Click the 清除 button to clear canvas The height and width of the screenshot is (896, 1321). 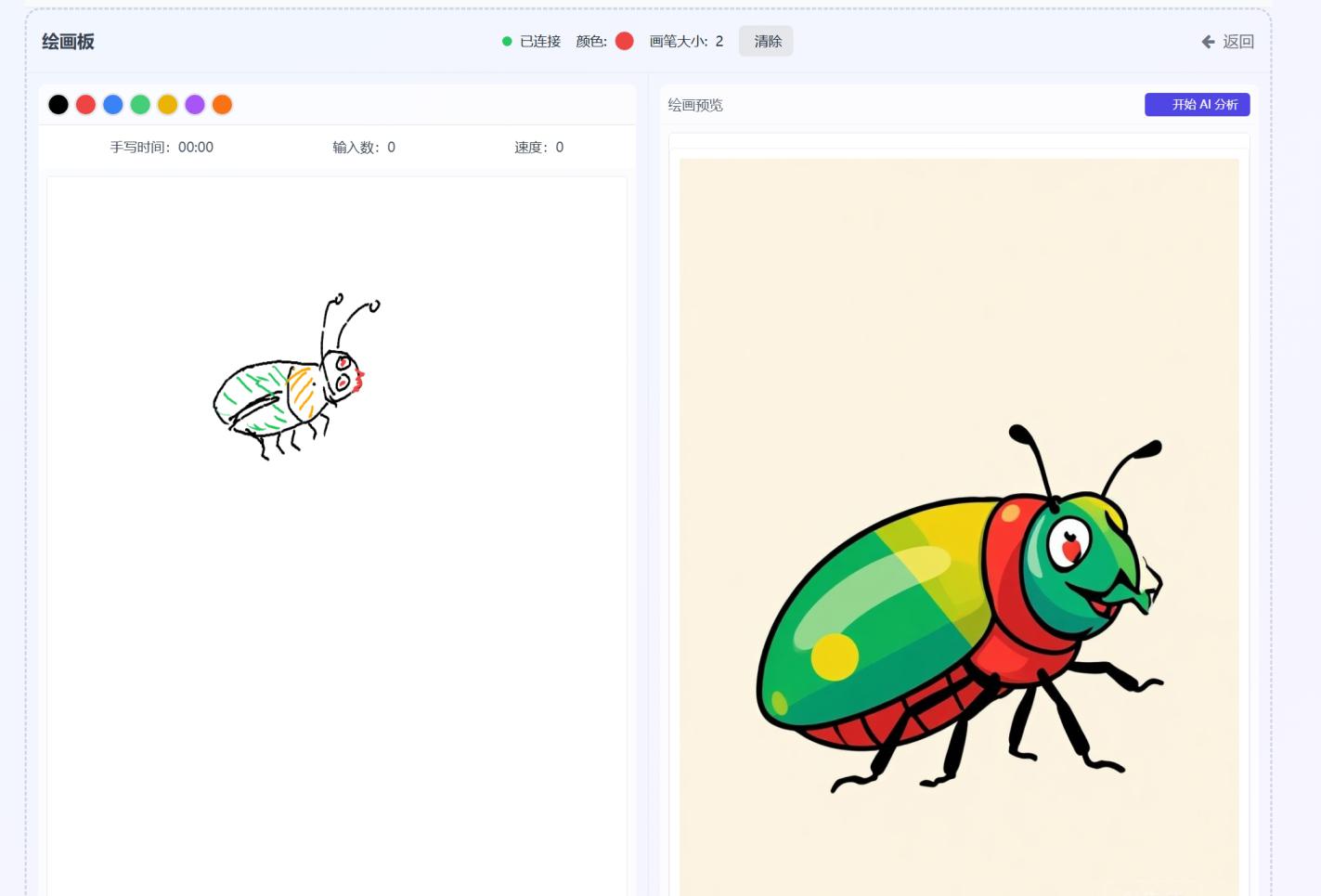click(x=766, y=41)
